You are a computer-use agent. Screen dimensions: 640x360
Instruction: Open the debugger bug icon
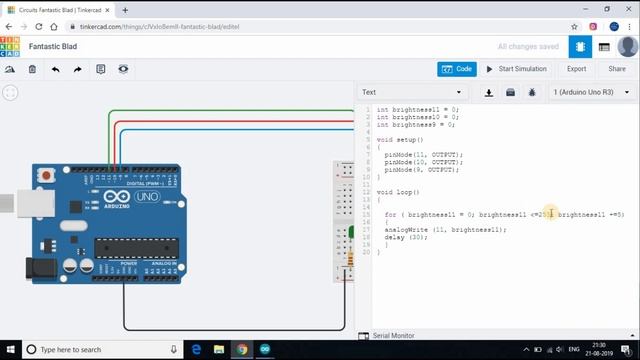tap(532, 93)
